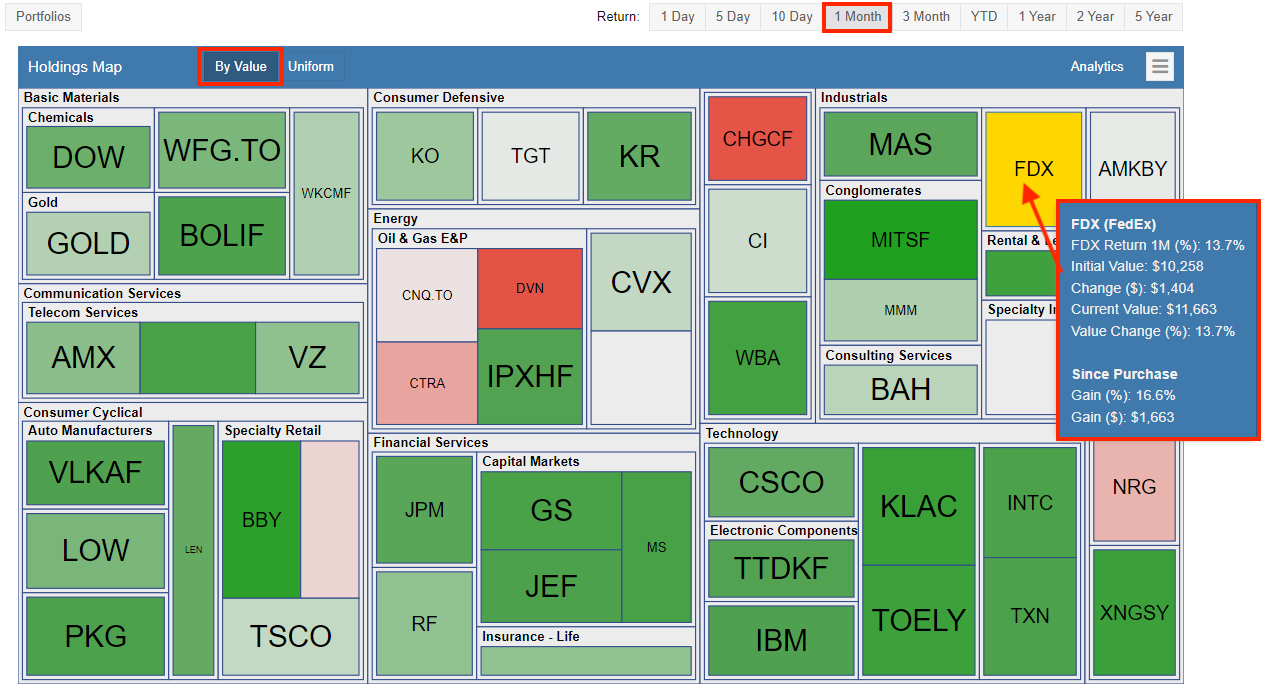1285x695 pixels.
Task: Click the KLAC holding tile
Action: [919, 507]
